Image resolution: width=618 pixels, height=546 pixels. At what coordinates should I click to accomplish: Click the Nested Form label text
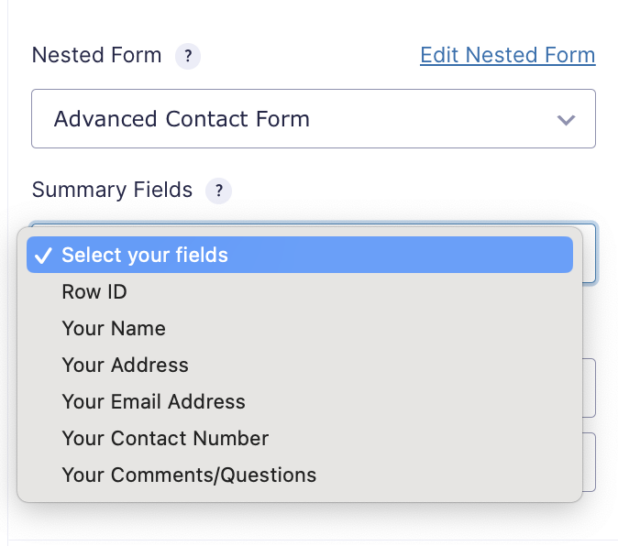point(97,55)
